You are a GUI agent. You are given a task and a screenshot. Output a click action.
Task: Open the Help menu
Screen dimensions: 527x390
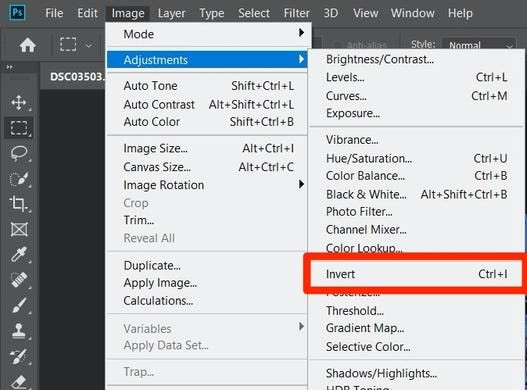[x=460, y=13]
